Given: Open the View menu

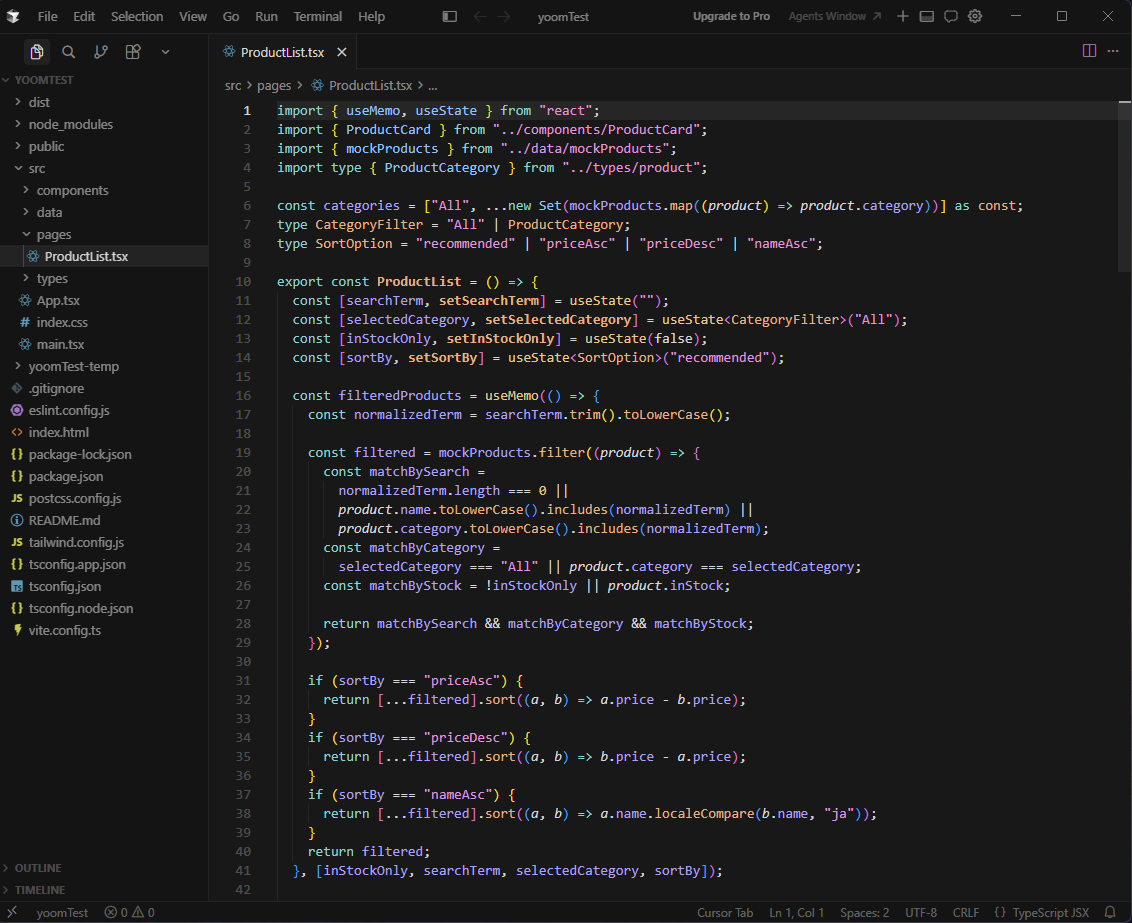Looking at the screenshot, I should pos(193,16).
